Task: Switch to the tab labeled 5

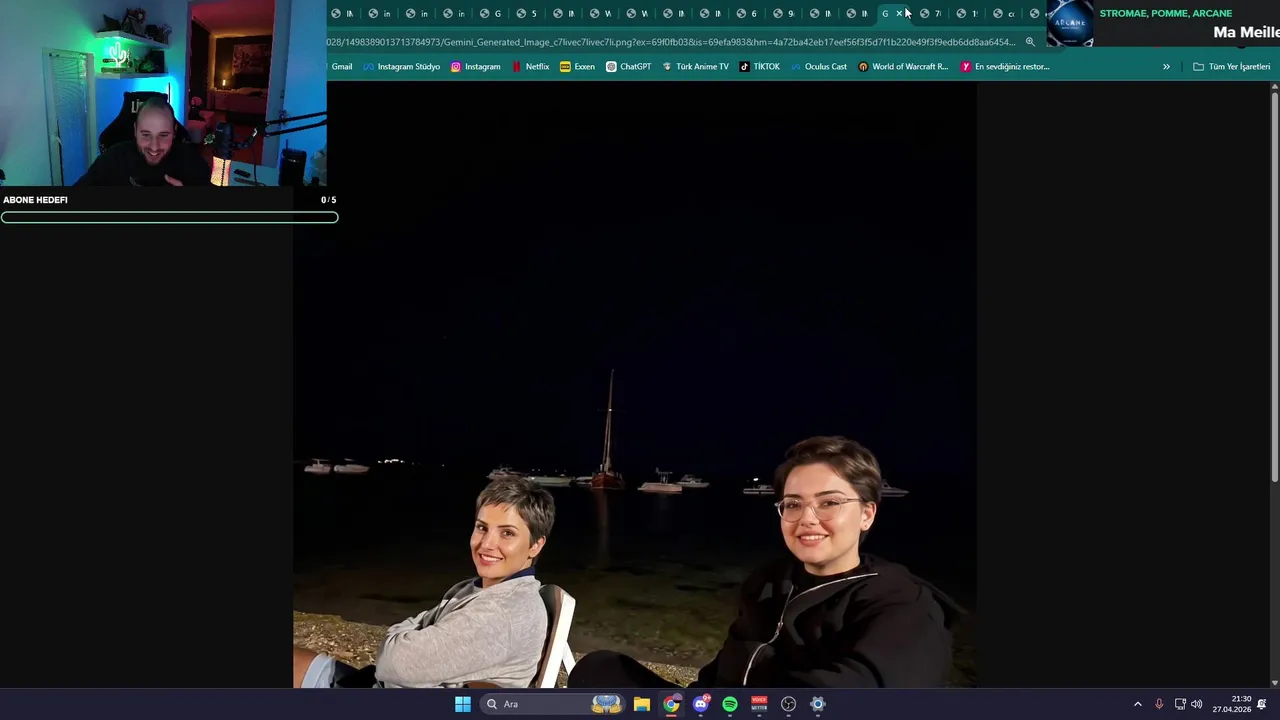Action: point(527,13)
